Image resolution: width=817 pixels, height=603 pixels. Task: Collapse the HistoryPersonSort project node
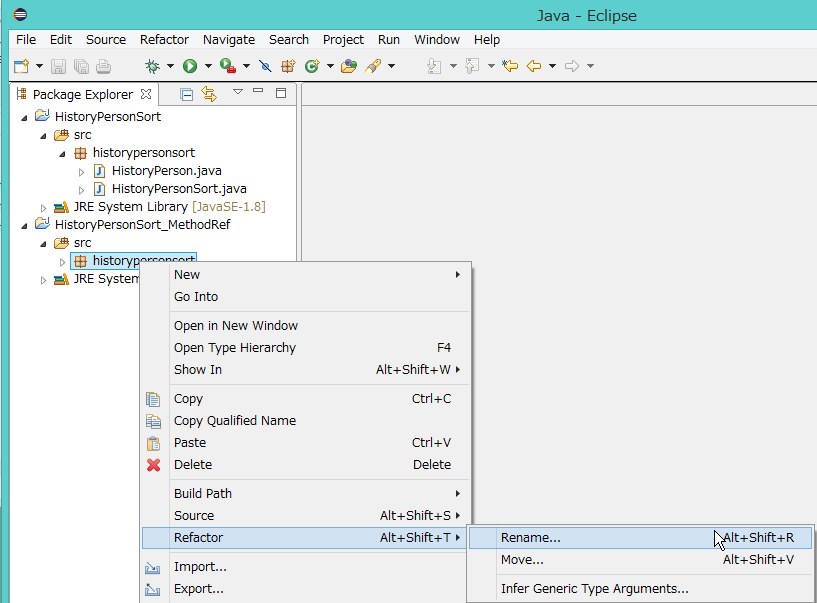(x=24, y=118)
